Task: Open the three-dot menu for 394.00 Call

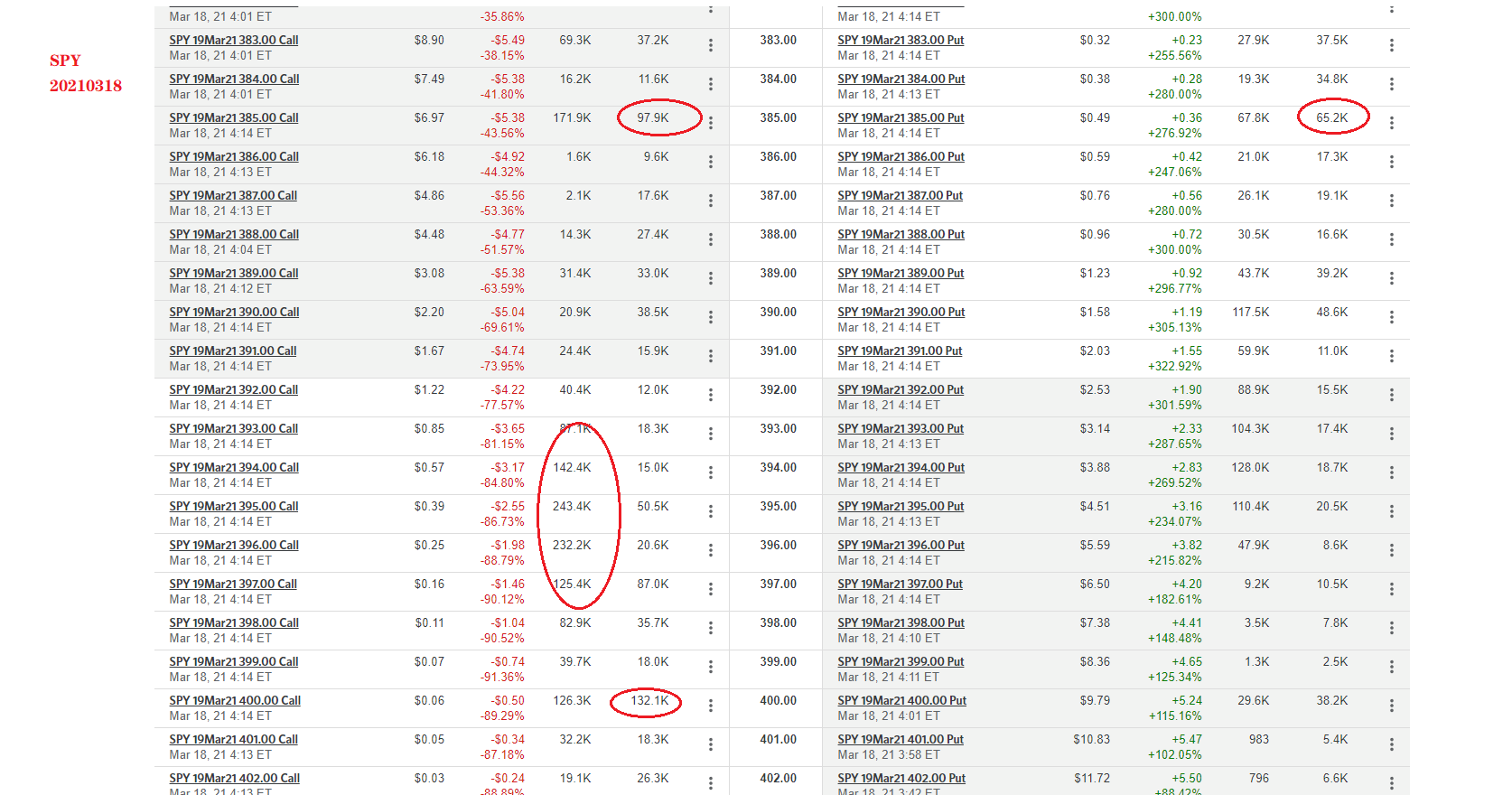Action: click(711, 472)
